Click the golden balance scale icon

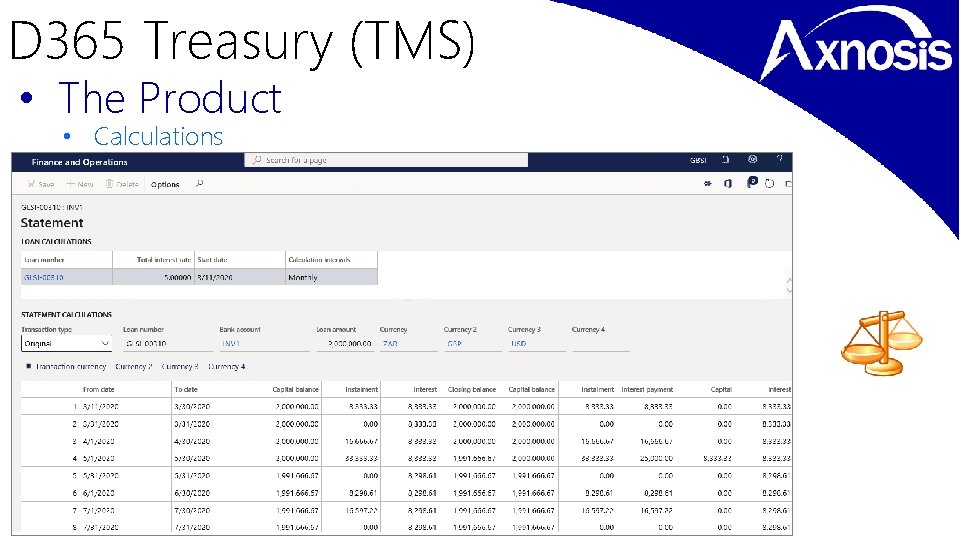pyautogui.click(x=882, y=342)
